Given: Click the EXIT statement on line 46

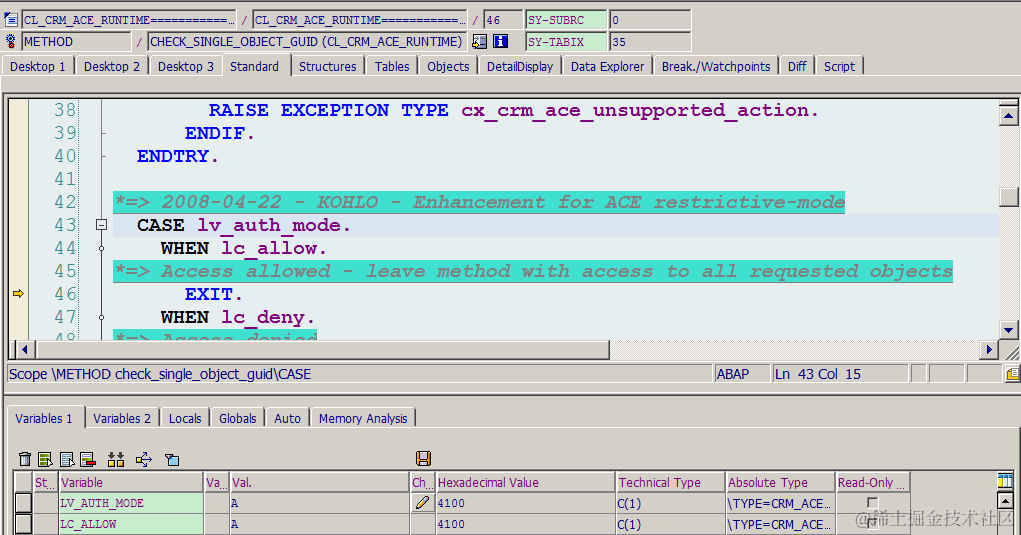Looking at the screenshot, I should coord(214,294).
